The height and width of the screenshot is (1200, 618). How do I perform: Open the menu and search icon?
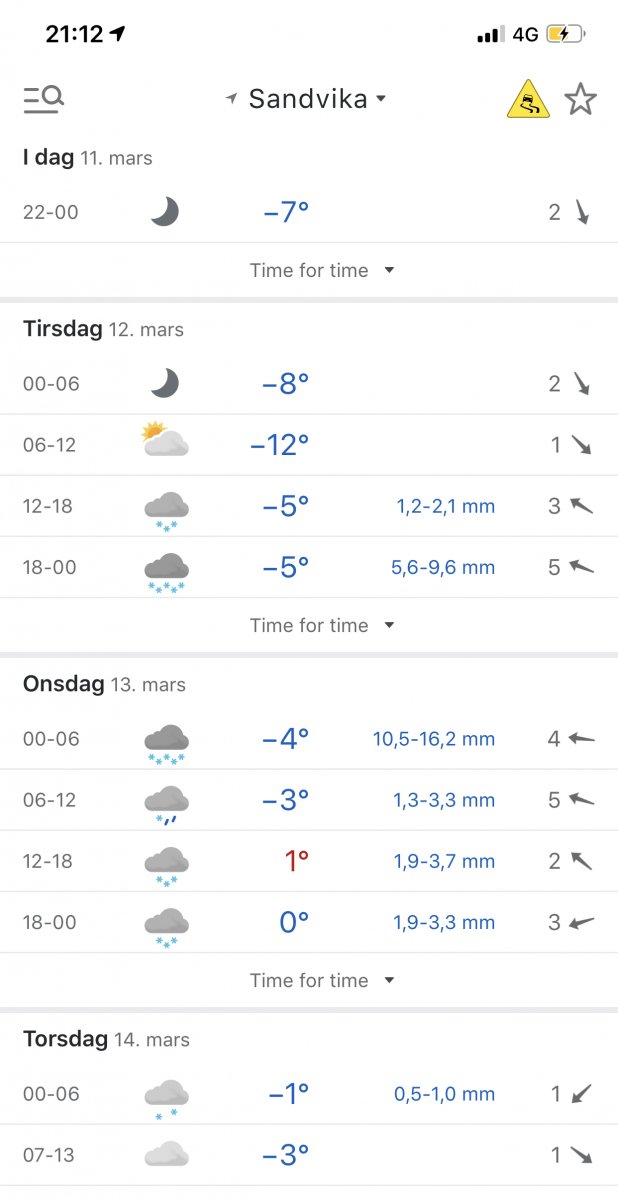click(44, 99)
